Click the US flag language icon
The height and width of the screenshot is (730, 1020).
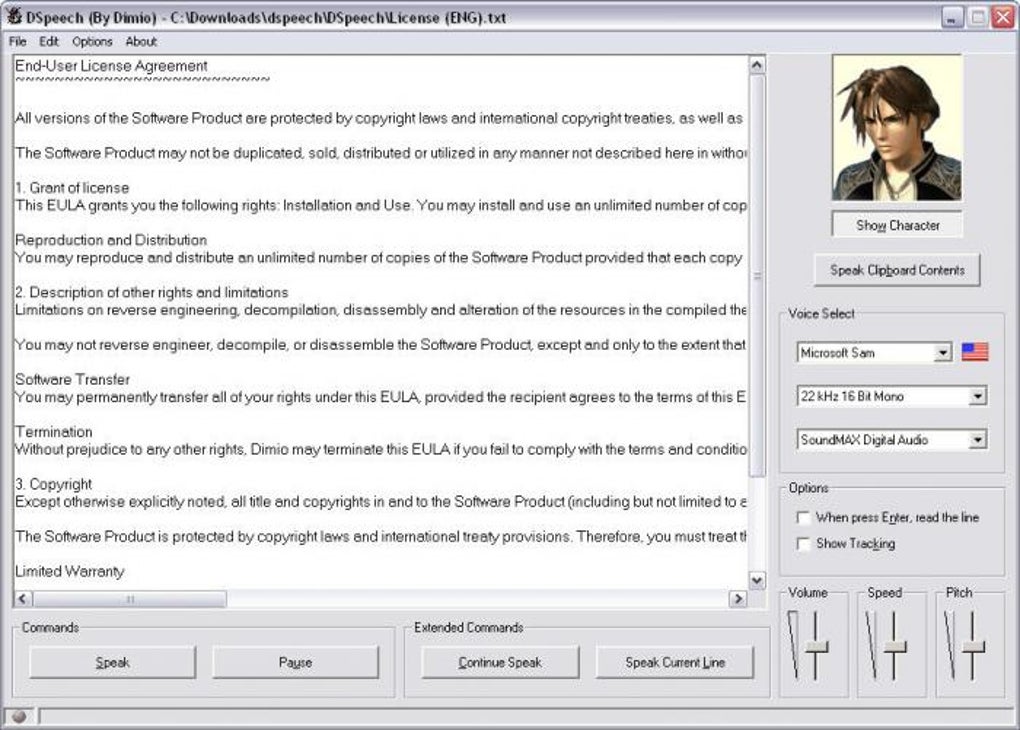[974, 352]
